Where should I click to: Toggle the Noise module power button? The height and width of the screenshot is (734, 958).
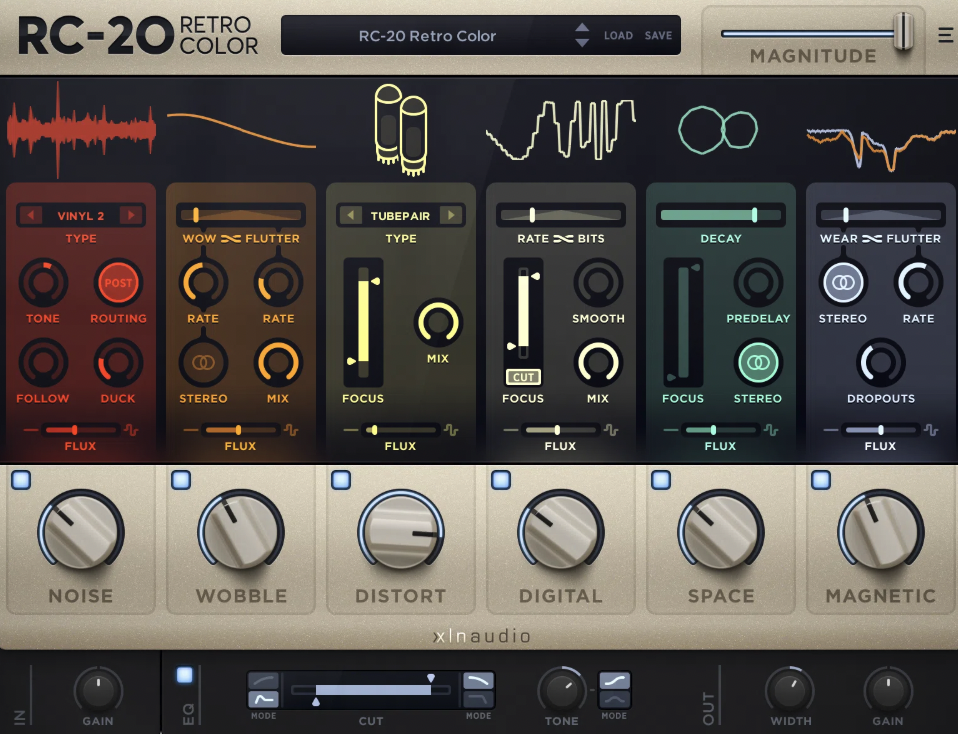(x=21, y=480)
